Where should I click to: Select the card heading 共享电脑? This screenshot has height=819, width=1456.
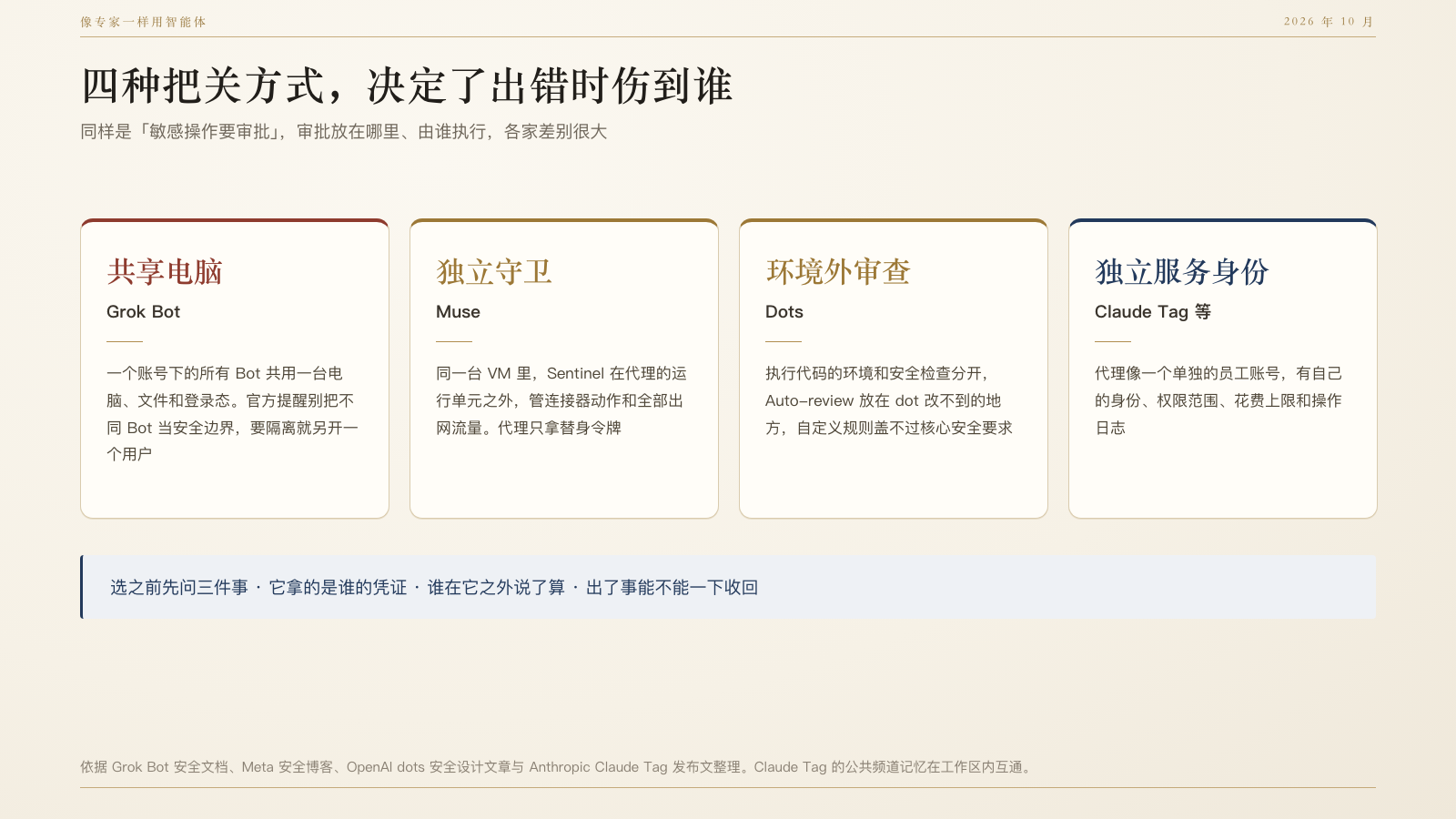(165, 272)
